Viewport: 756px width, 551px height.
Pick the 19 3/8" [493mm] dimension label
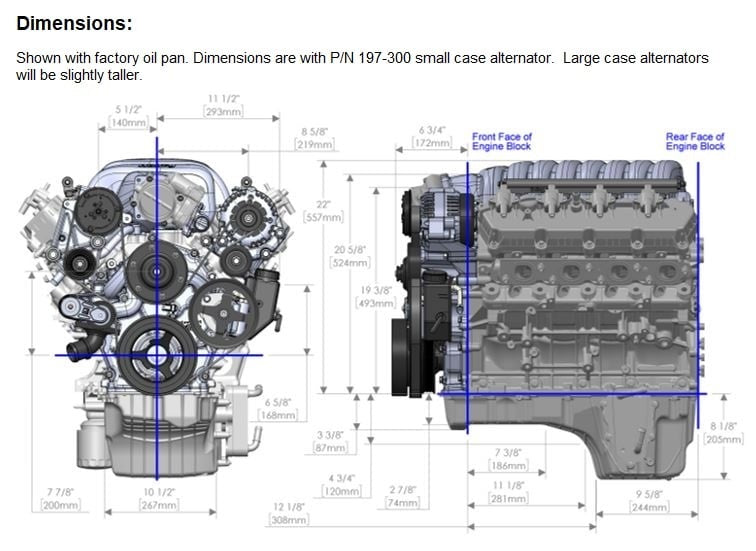[376, 297]
